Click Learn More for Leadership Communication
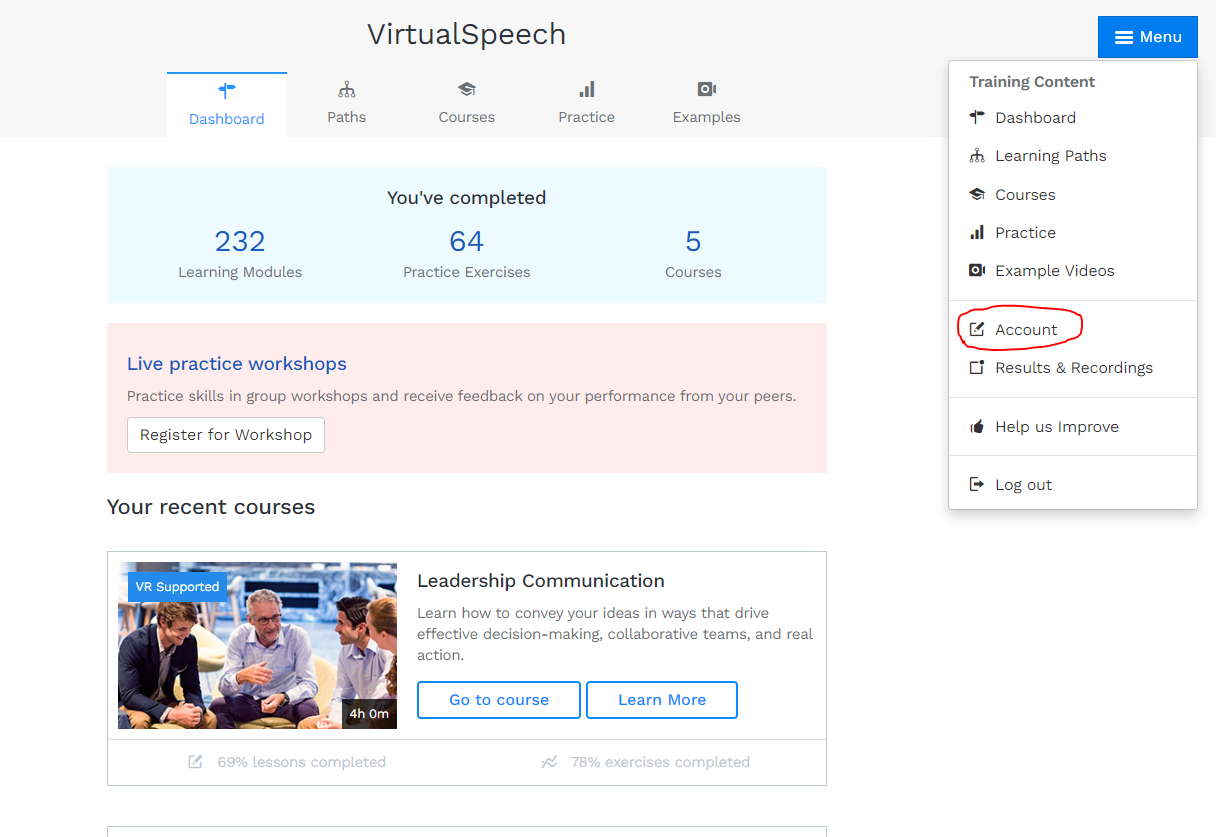Viewport: 1216px width, 837px height. (x=662, y=700)
